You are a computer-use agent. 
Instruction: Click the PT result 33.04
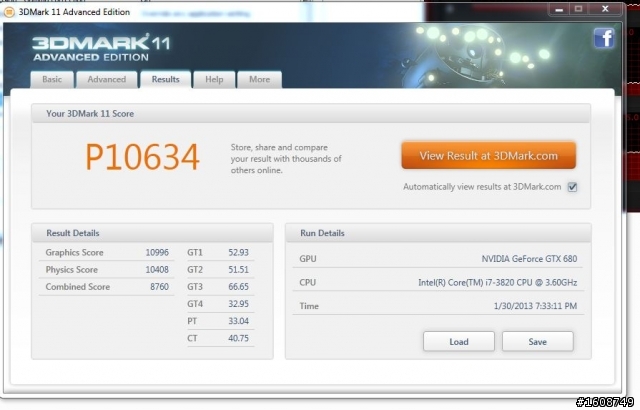(x=238, y=321)
